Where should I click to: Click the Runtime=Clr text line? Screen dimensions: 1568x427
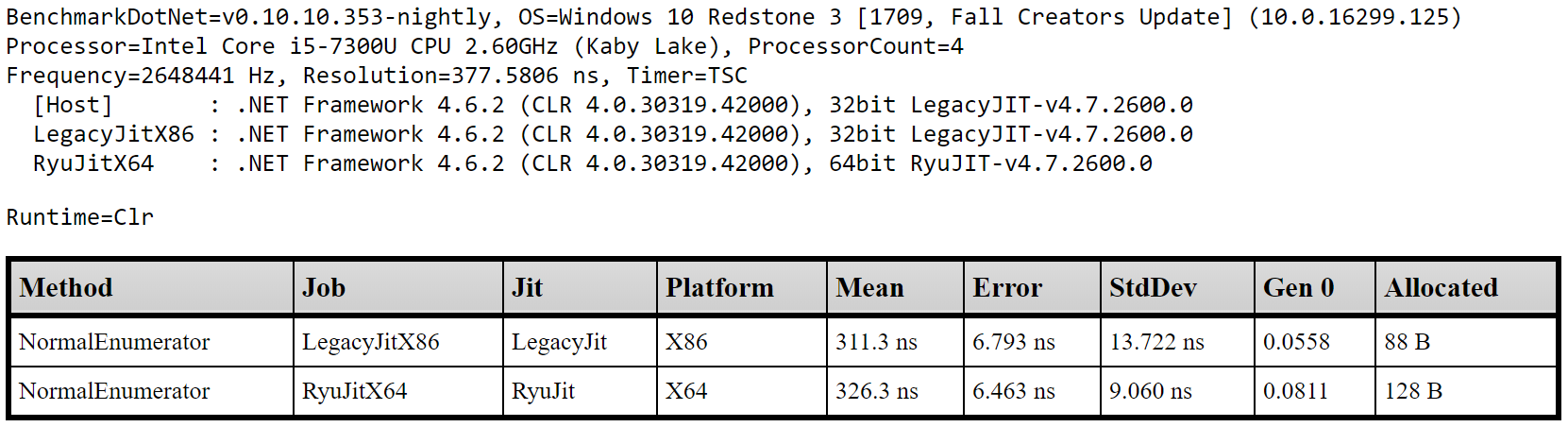coord(79,217)
